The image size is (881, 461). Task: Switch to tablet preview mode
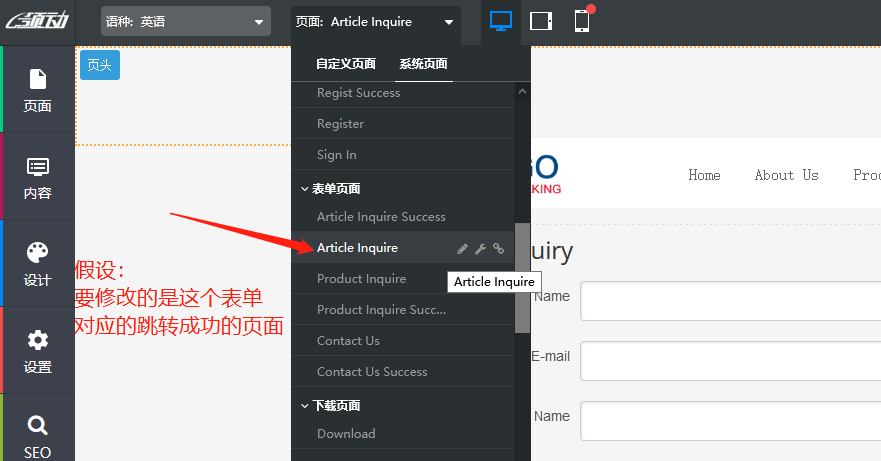pos(541,21)
